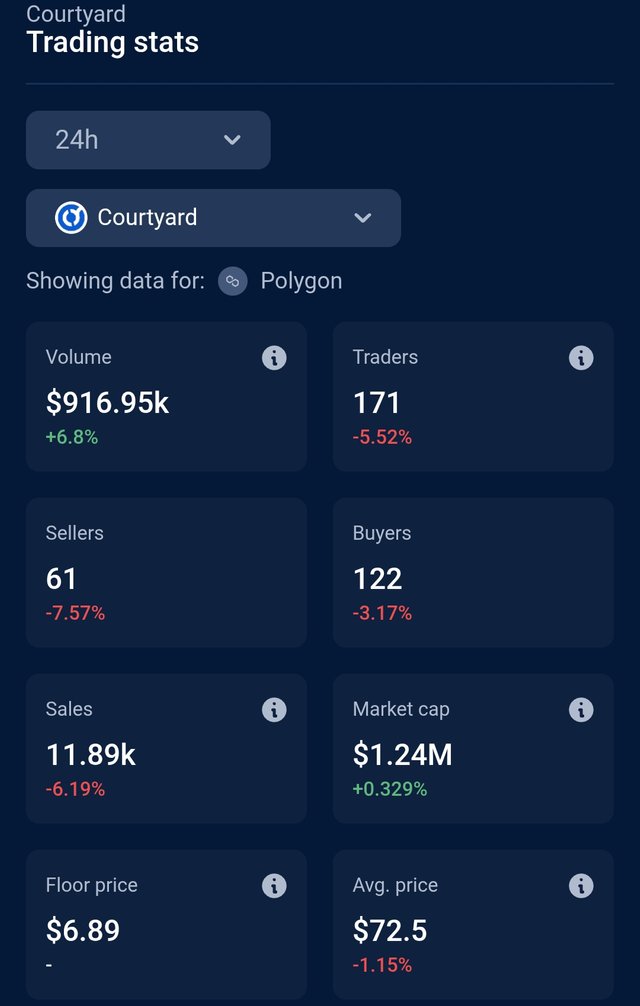Click the chevron arrow of Courtyard selector

click(x=363, y=217)
